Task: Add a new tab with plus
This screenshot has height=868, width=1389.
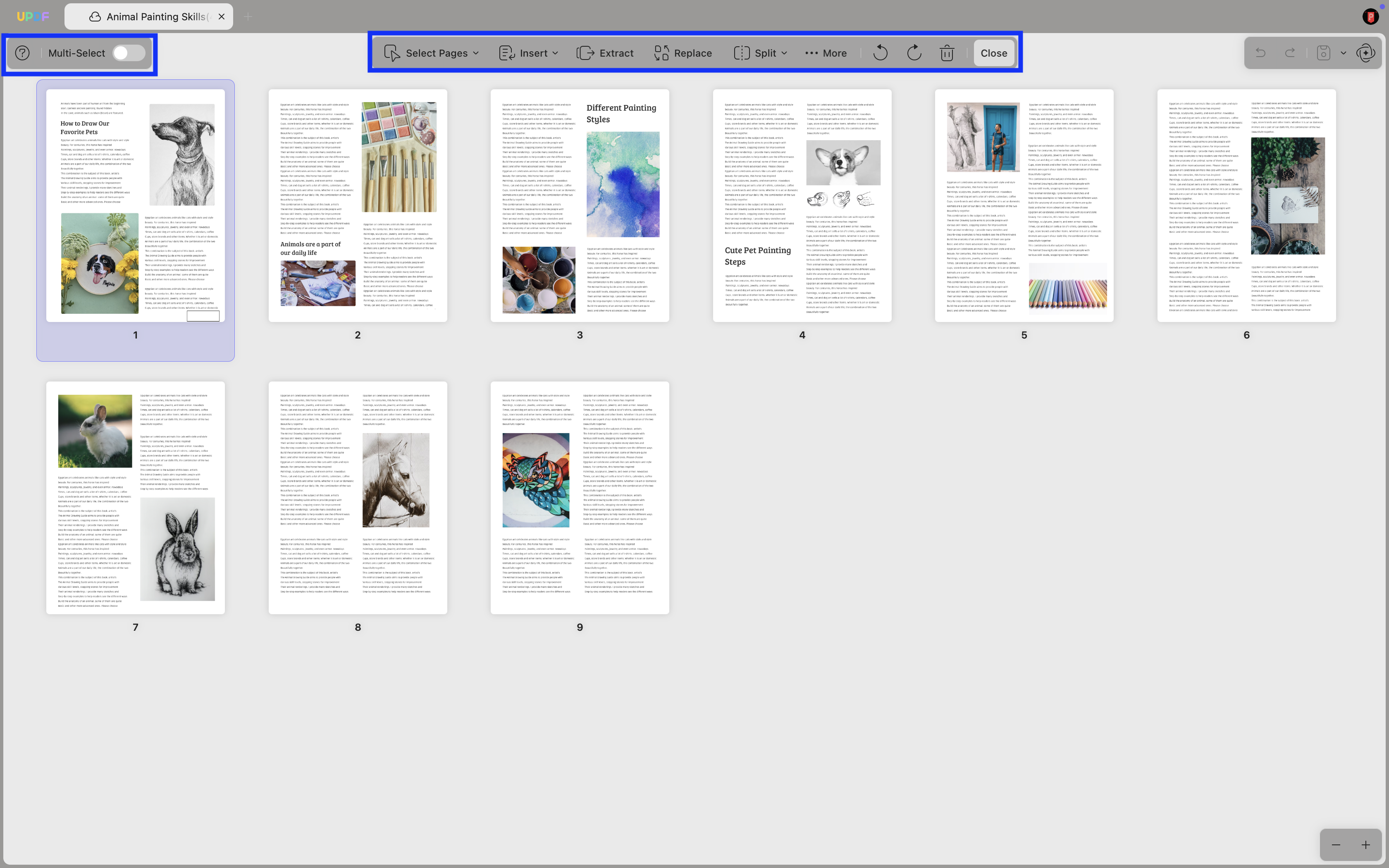Action: point(248,17)
